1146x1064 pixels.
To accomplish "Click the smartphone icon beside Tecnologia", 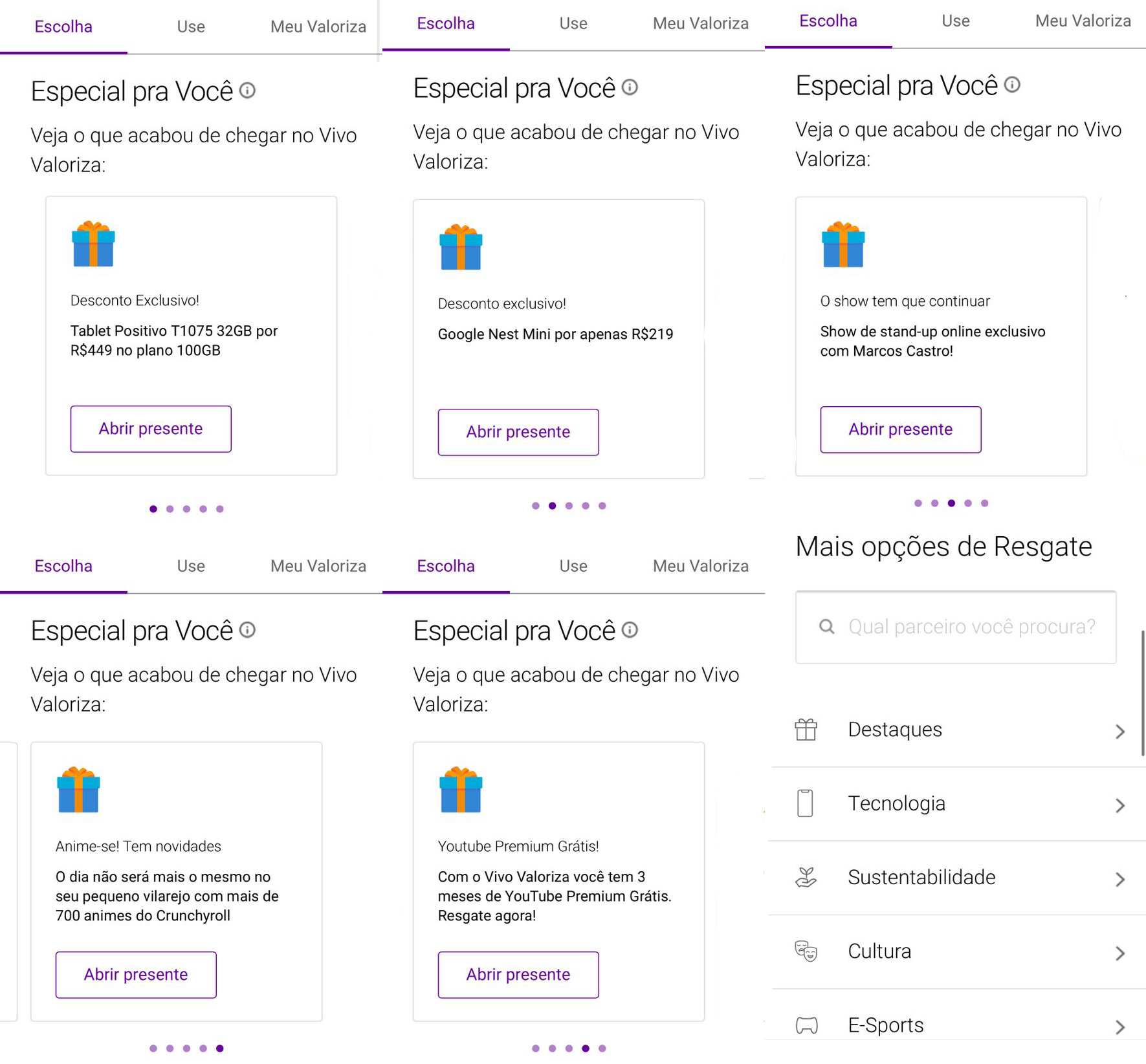I will [805, 803].
